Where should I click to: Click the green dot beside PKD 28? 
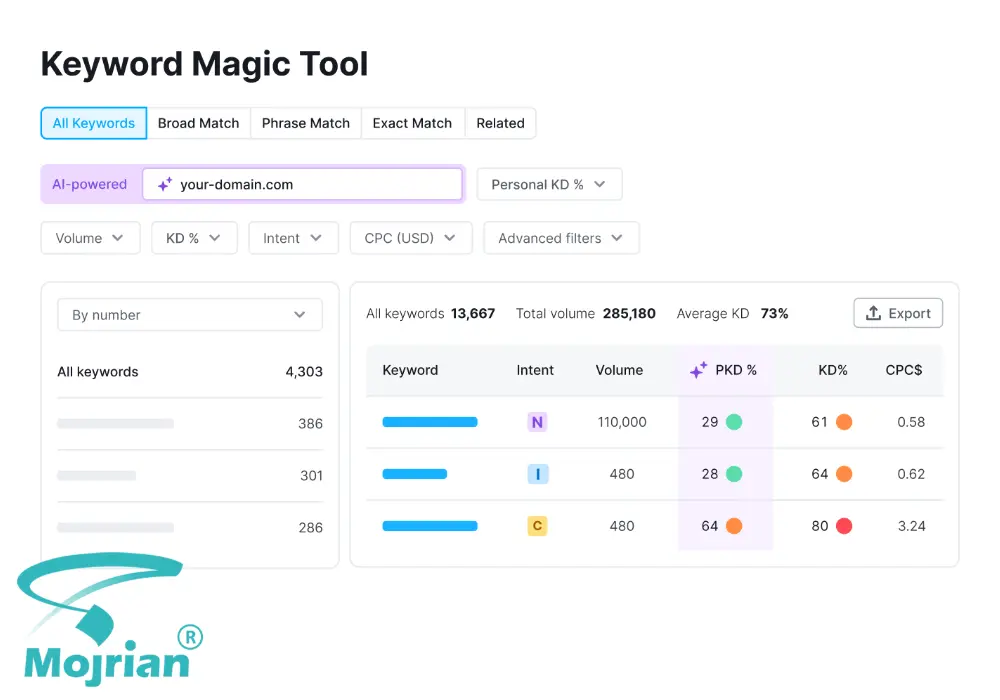[734, 474]
